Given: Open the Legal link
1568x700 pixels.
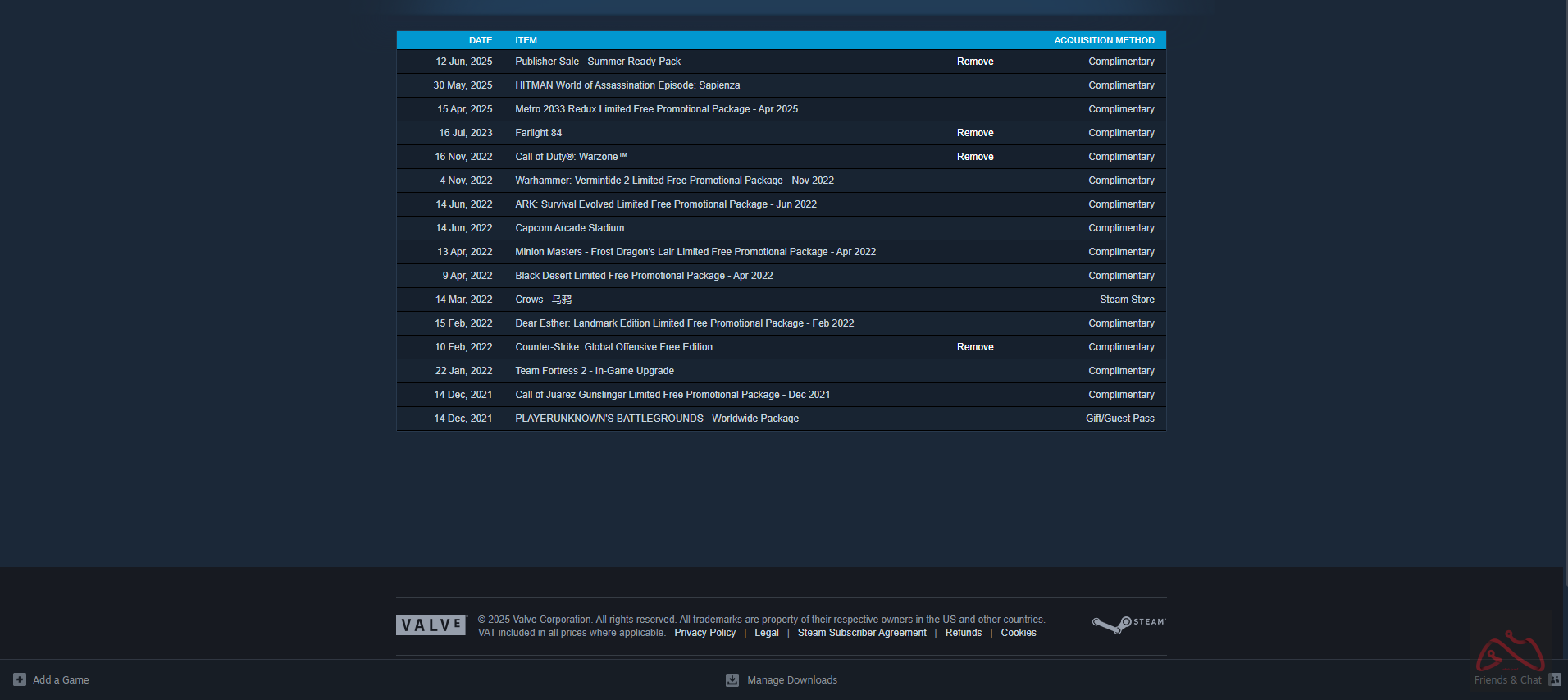Looking at the screenshot, I should pyautogui.click(x=766, y=633).
